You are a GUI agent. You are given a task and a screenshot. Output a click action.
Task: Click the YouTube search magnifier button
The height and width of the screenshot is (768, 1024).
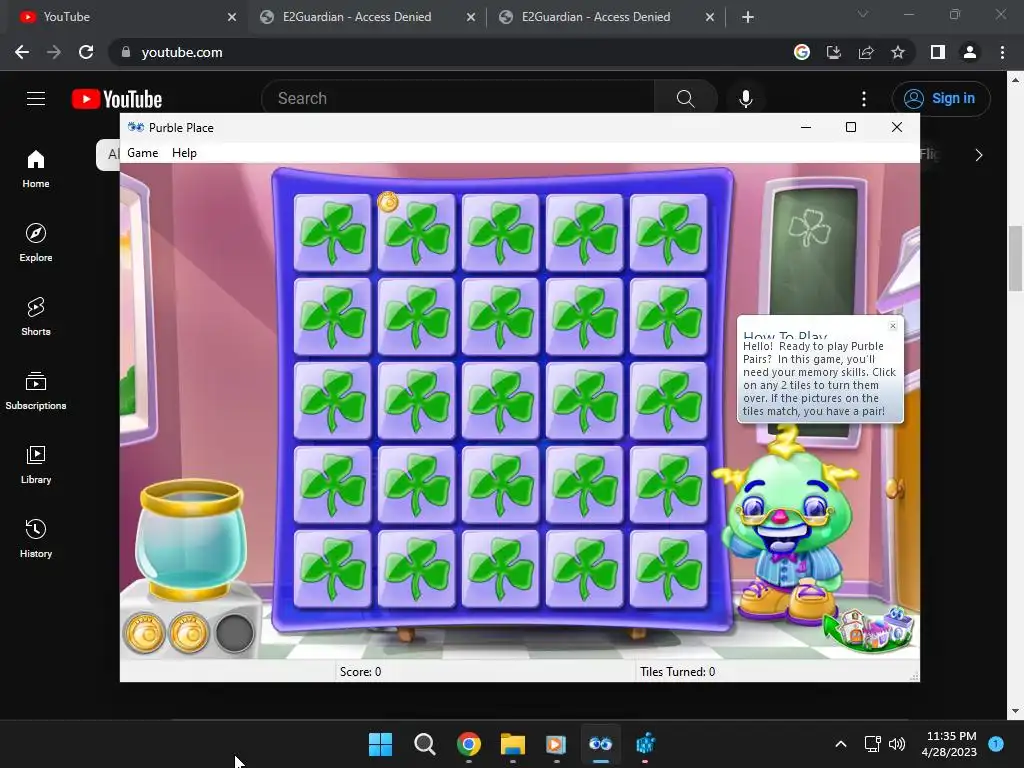click(685, 99)
